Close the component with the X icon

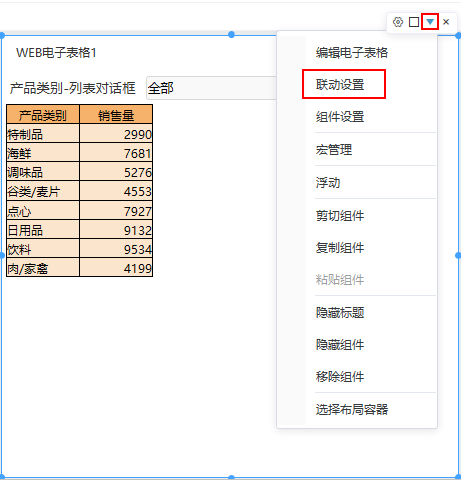click(446, 22)
